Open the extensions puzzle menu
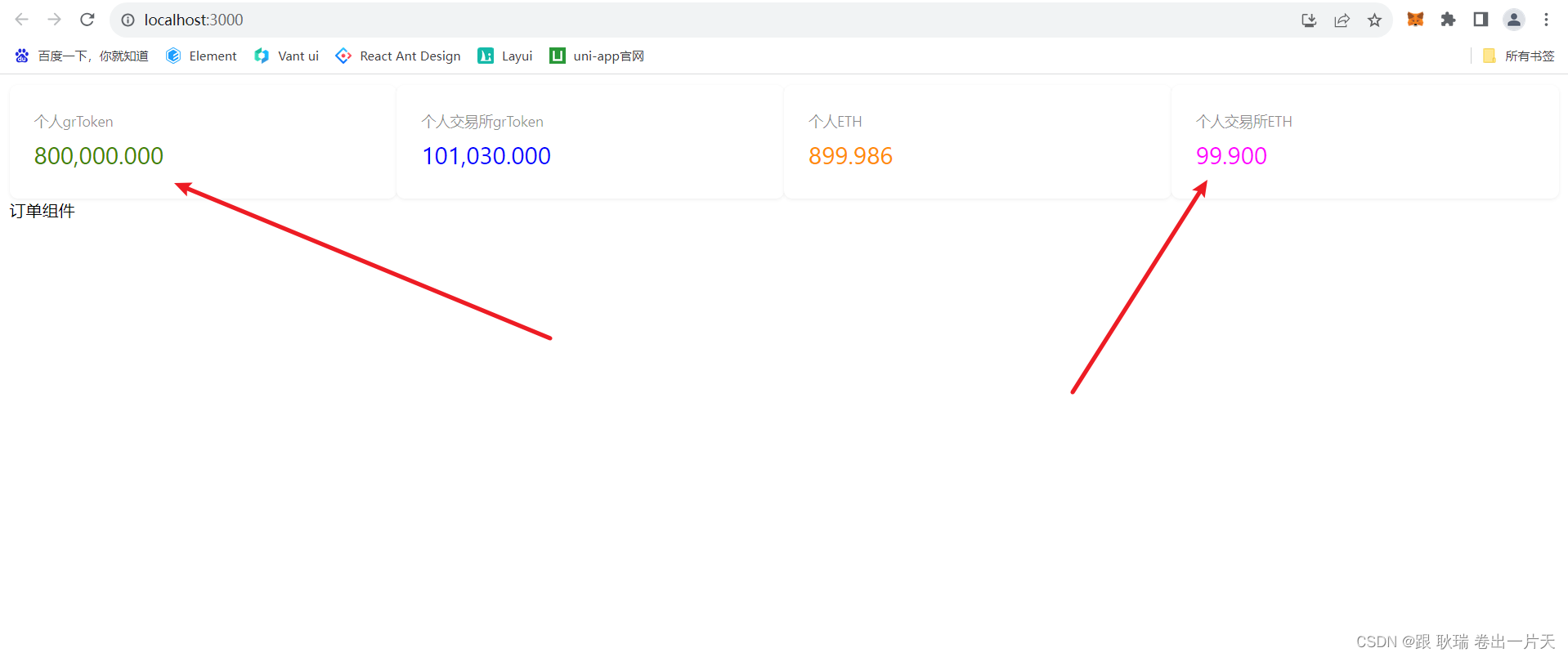The image size is (1568, 657). click(1448, 20)
